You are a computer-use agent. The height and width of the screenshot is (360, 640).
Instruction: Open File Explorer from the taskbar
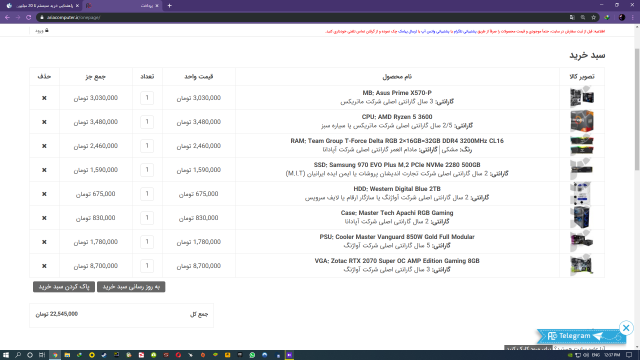[67, 355]
